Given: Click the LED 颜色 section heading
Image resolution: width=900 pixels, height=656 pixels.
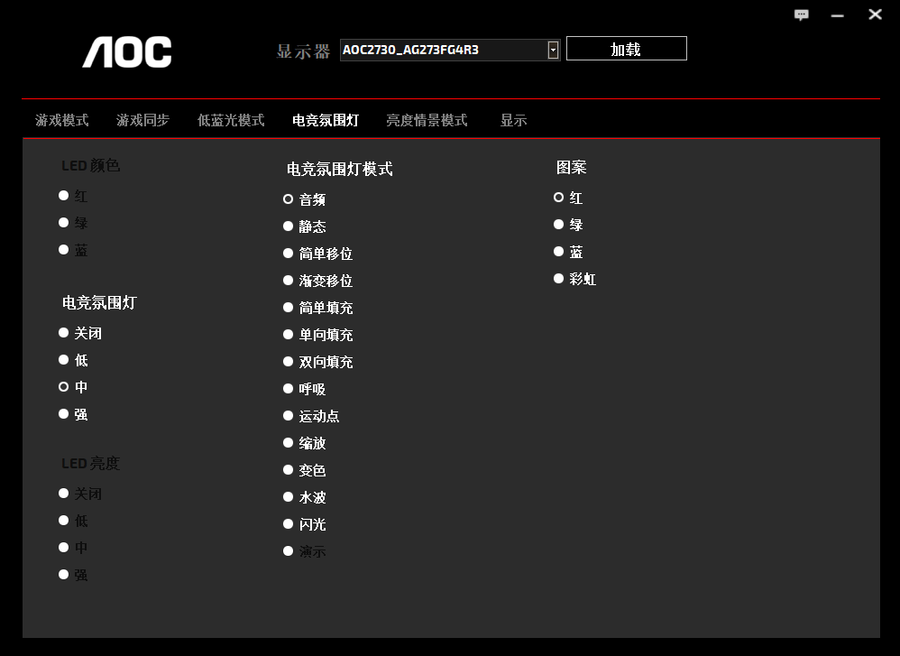Looking at the screenshot, I should (90, 165).
